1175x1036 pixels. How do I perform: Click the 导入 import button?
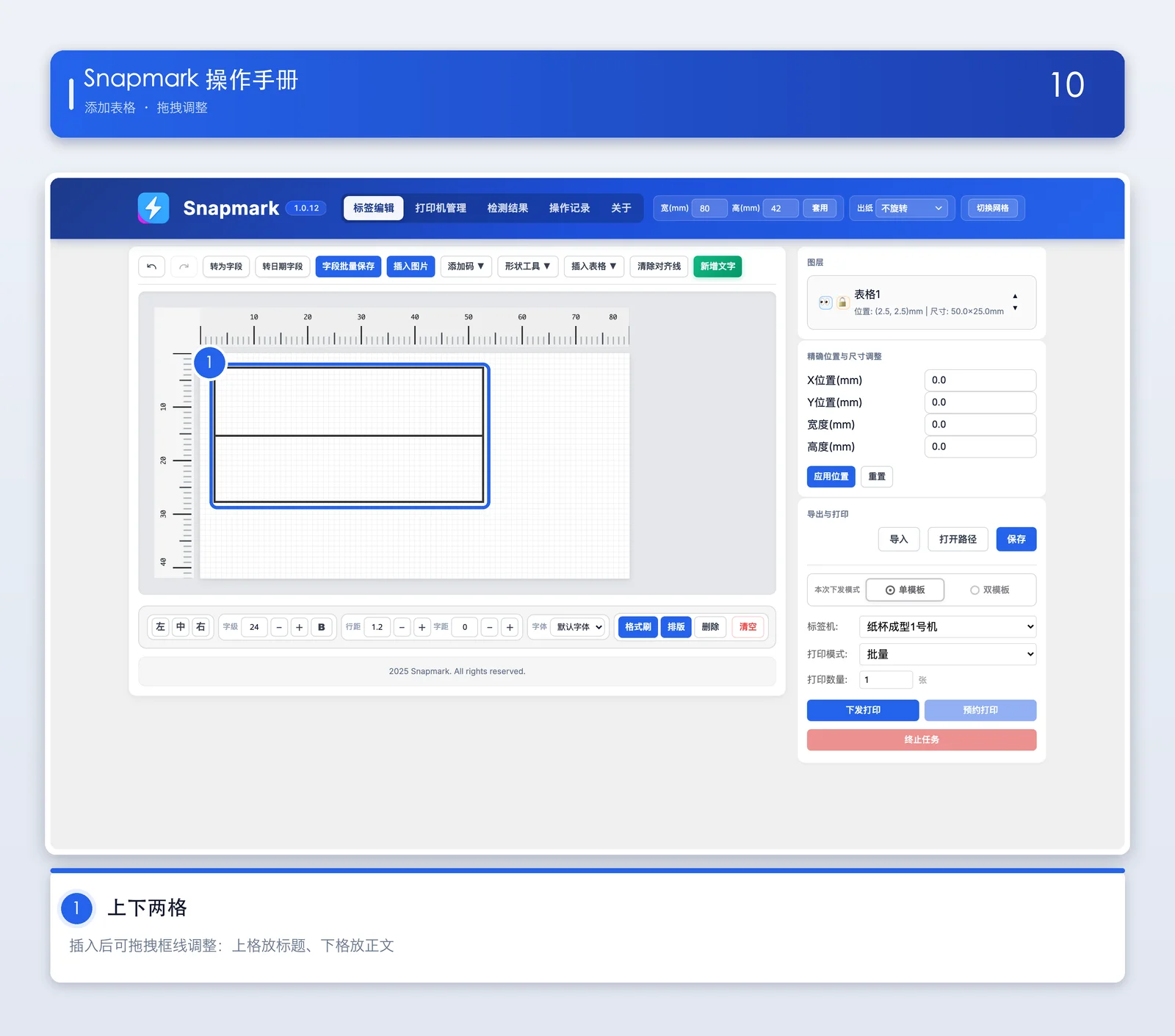click(x=899, y=540)
